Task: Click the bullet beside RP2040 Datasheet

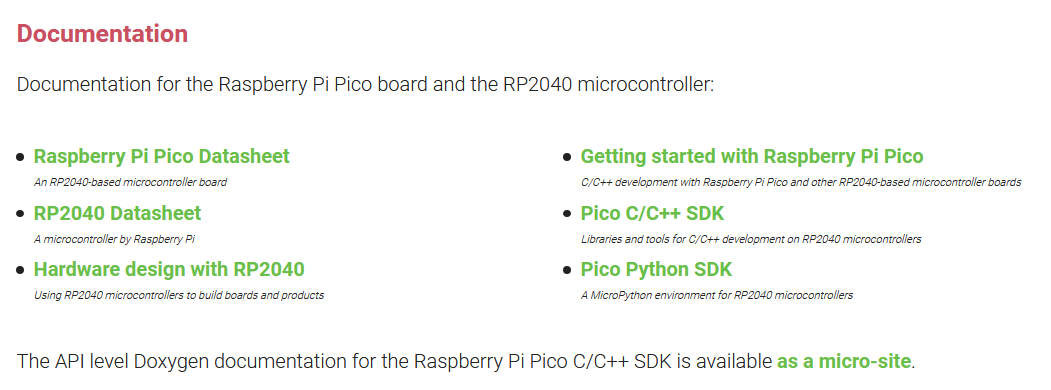Action: (21, 214)
